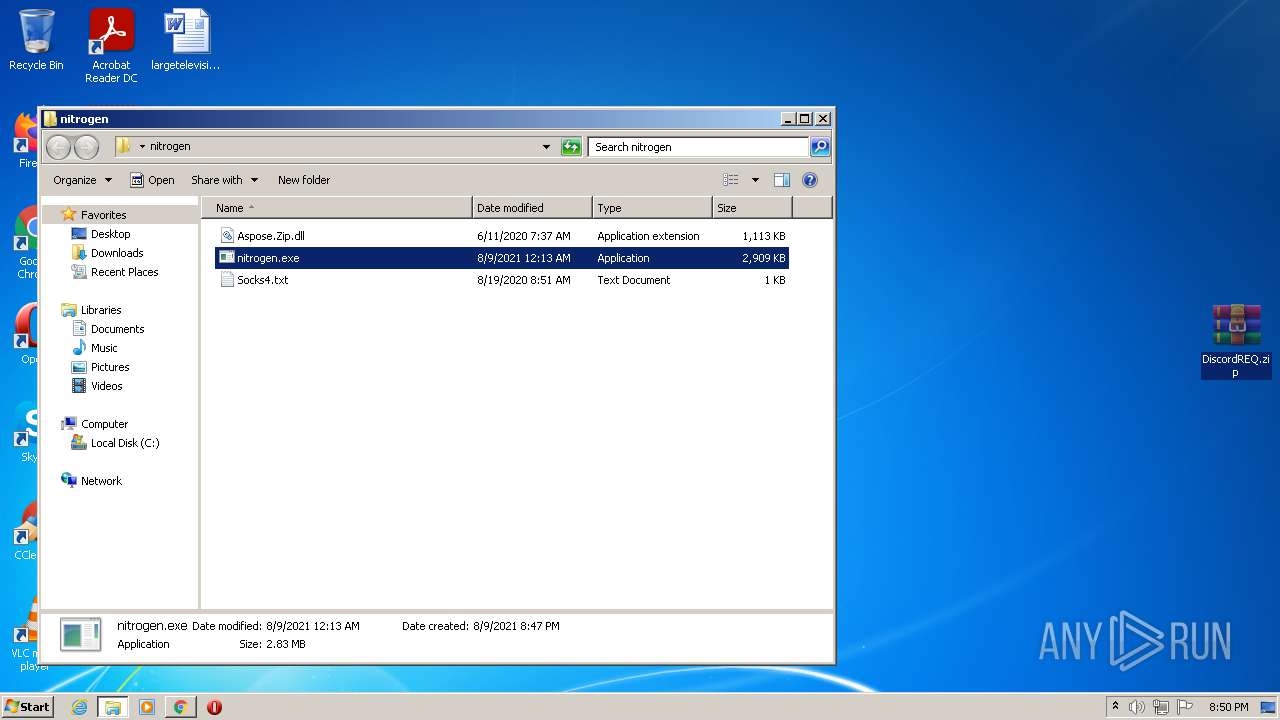
Task: Select the DiscordREQ.zip archive on the desktop
Action: [1236, 341]
